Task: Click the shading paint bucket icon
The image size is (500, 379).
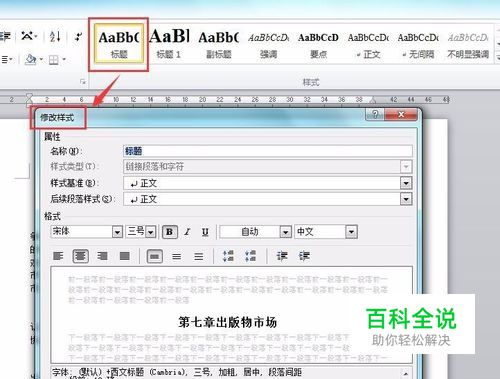Action: click(31, 60)
